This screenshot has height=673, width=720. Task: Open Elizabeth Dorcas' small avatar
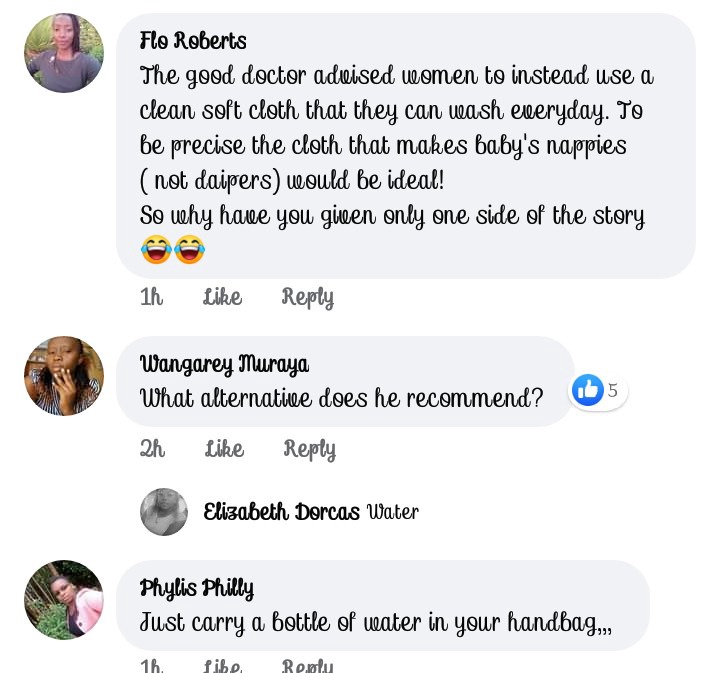[164, 511]
